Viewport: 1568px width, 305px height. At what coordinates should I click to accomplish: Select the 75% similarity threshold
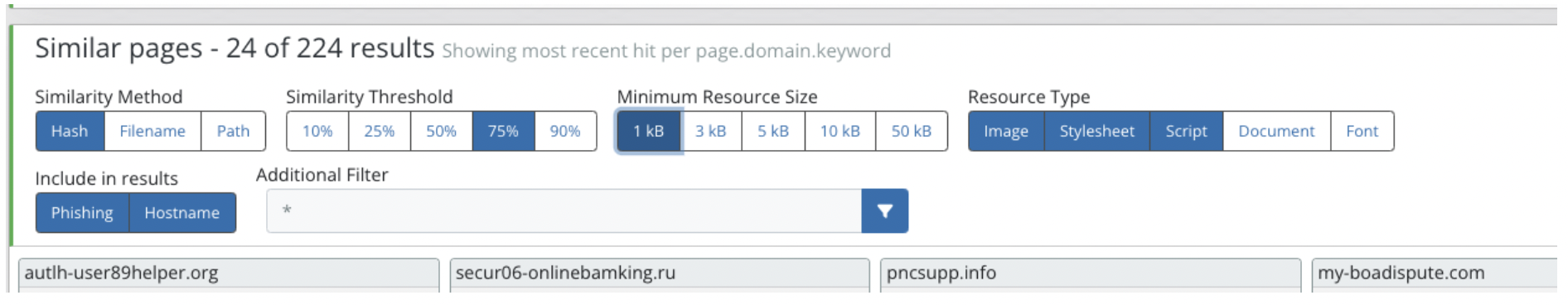(503, 131)
